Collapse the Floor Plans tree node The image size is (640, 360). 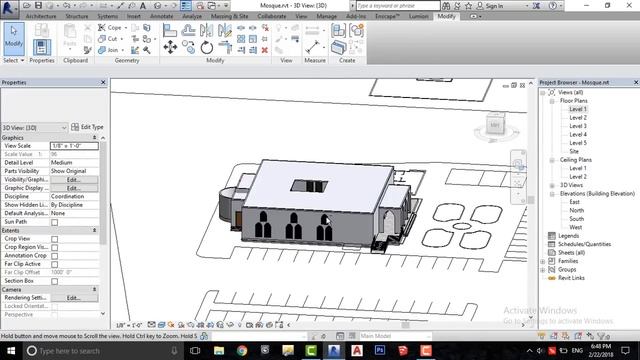(552, 101)
